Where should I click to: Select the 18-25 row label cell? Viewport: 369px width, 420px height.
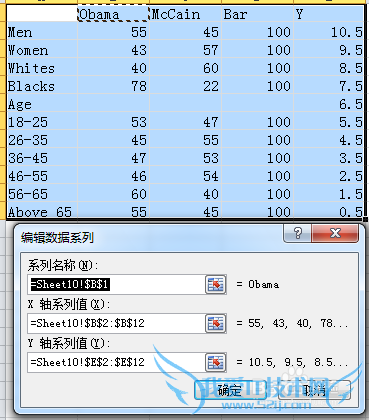click(x=42, y=122)
